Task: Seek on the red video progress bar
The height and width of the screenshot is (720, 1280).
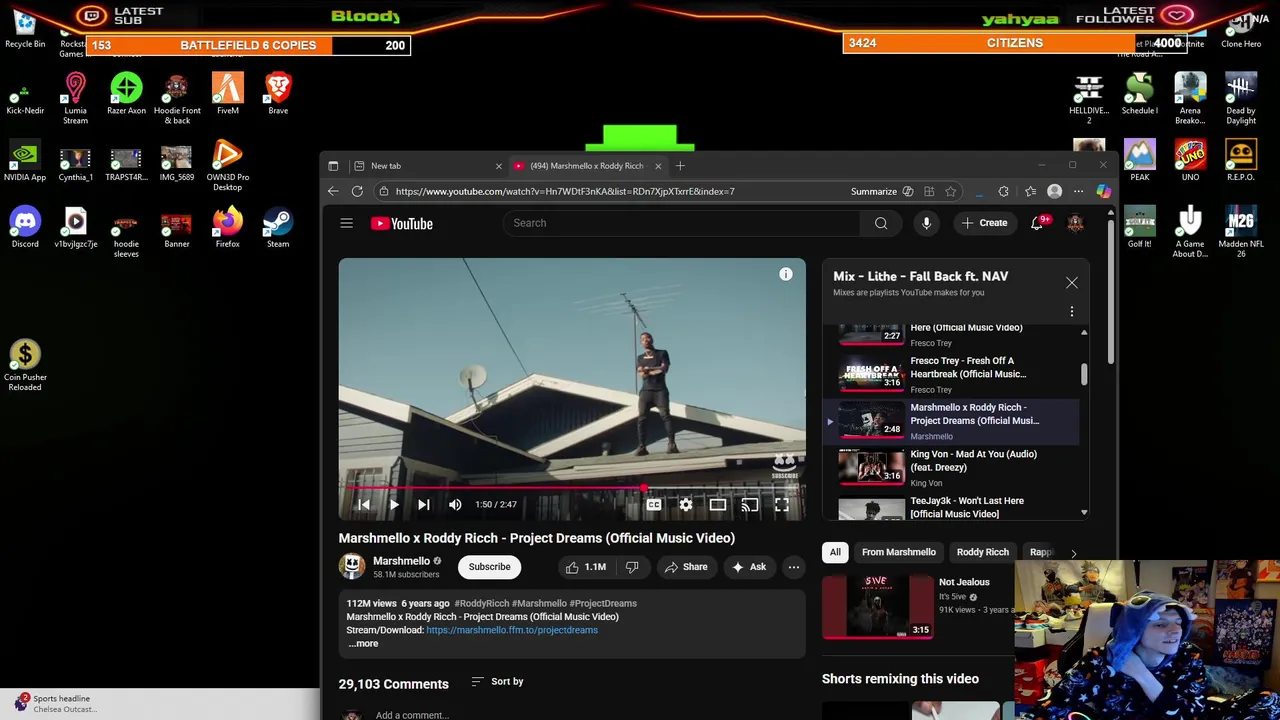Action: [572, 488]
